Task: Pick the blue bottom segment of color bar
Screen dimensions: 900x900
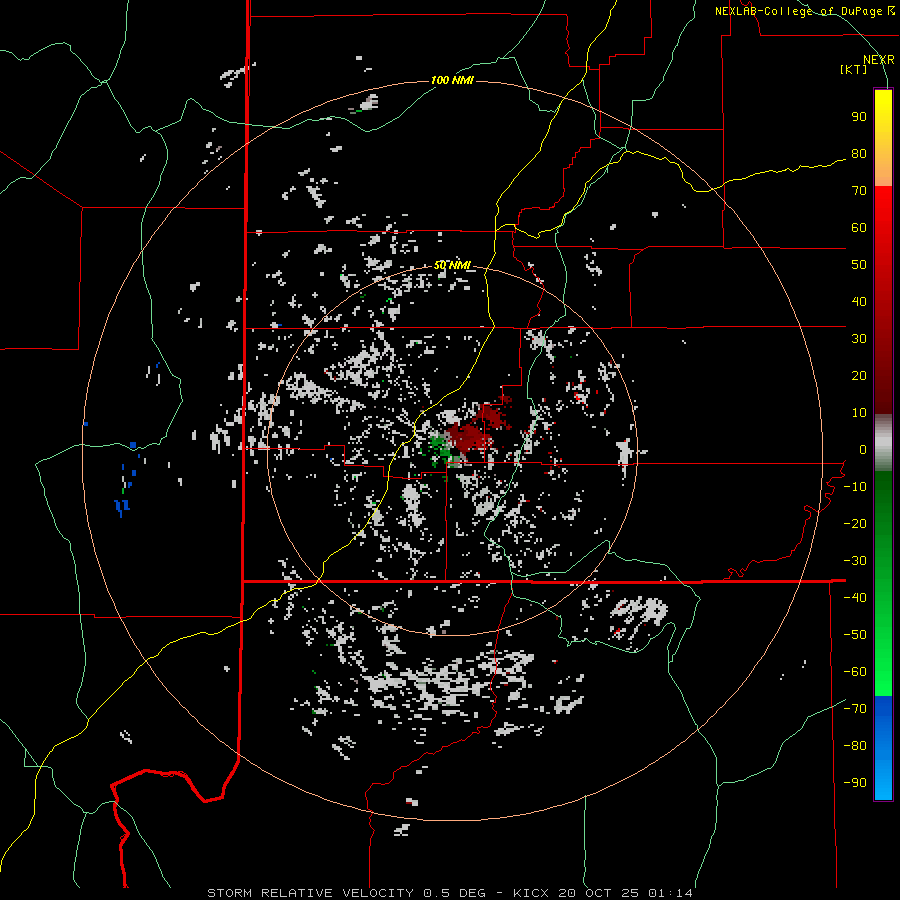Action: [883, 748]
